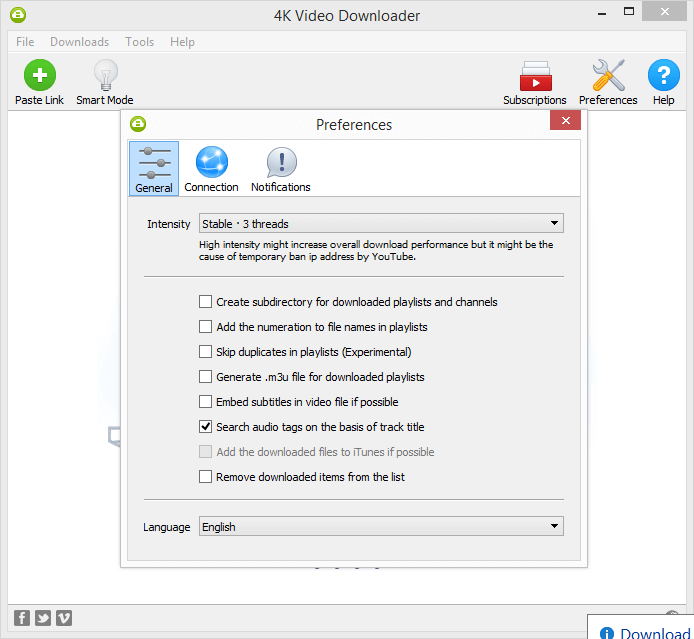The width and height of the screenshot is (694, 639).
Task: Open the Downloads menu
Action: pos(80,42)
